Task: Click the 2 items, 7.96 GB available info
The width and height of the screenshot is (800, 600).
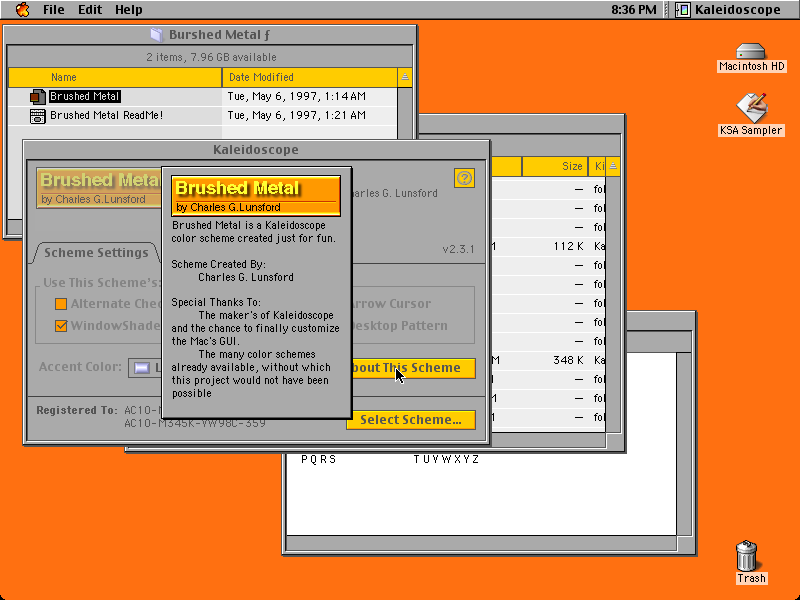Action: point(211,57)
